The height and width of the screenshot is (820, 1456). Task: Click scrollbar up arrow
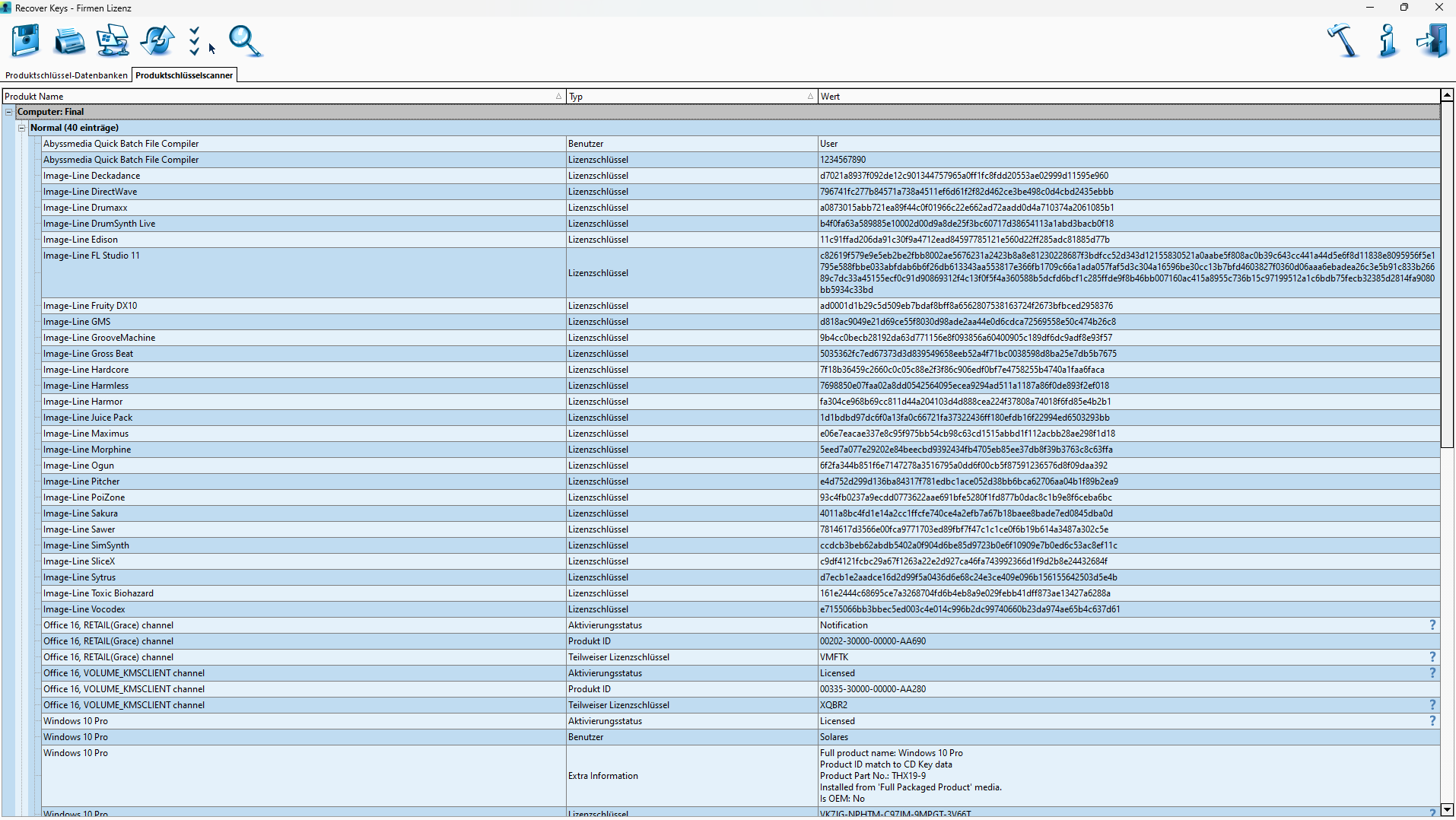1448,96
